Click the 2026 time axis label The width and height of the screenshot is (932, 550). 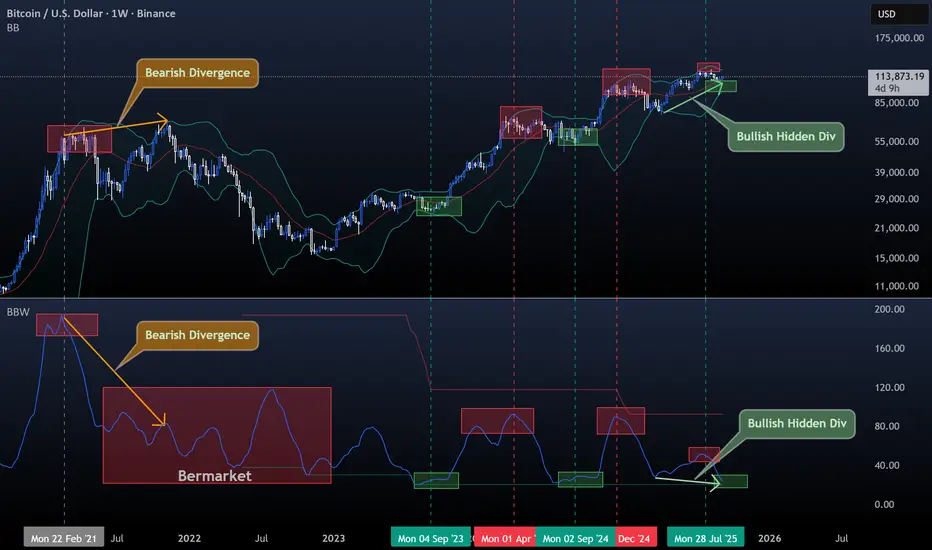(770, 538)
